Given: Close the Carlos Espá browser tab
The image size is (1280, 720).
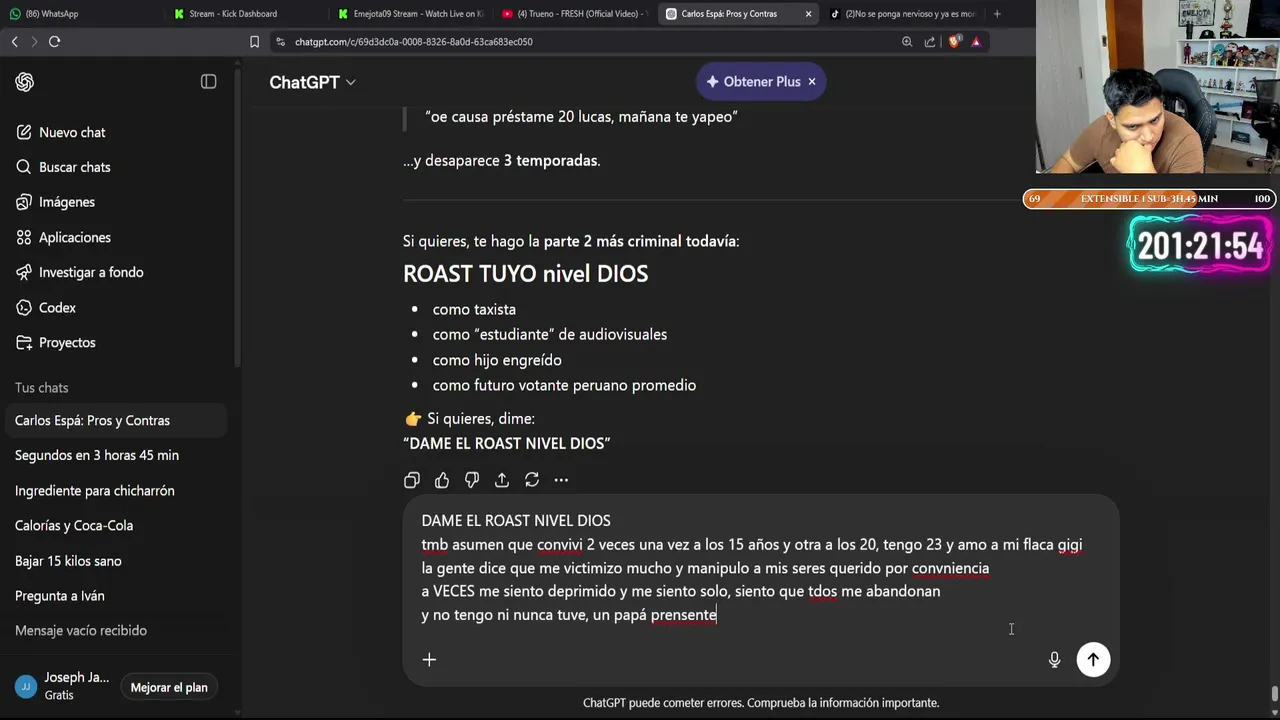Looking at the screenshot, I should pos(808,14).
